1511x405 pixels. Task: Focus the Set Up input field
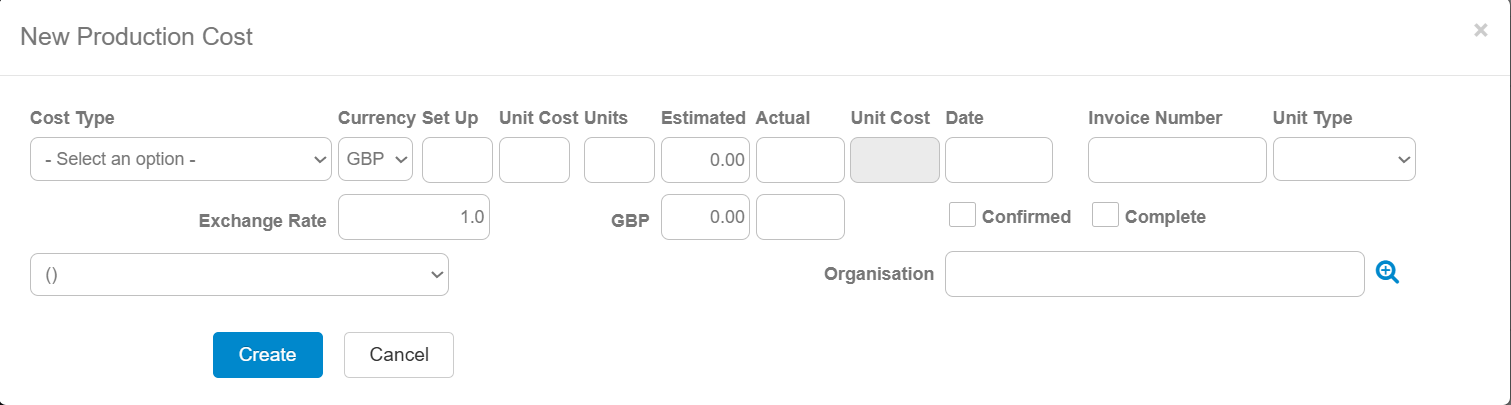458,160
